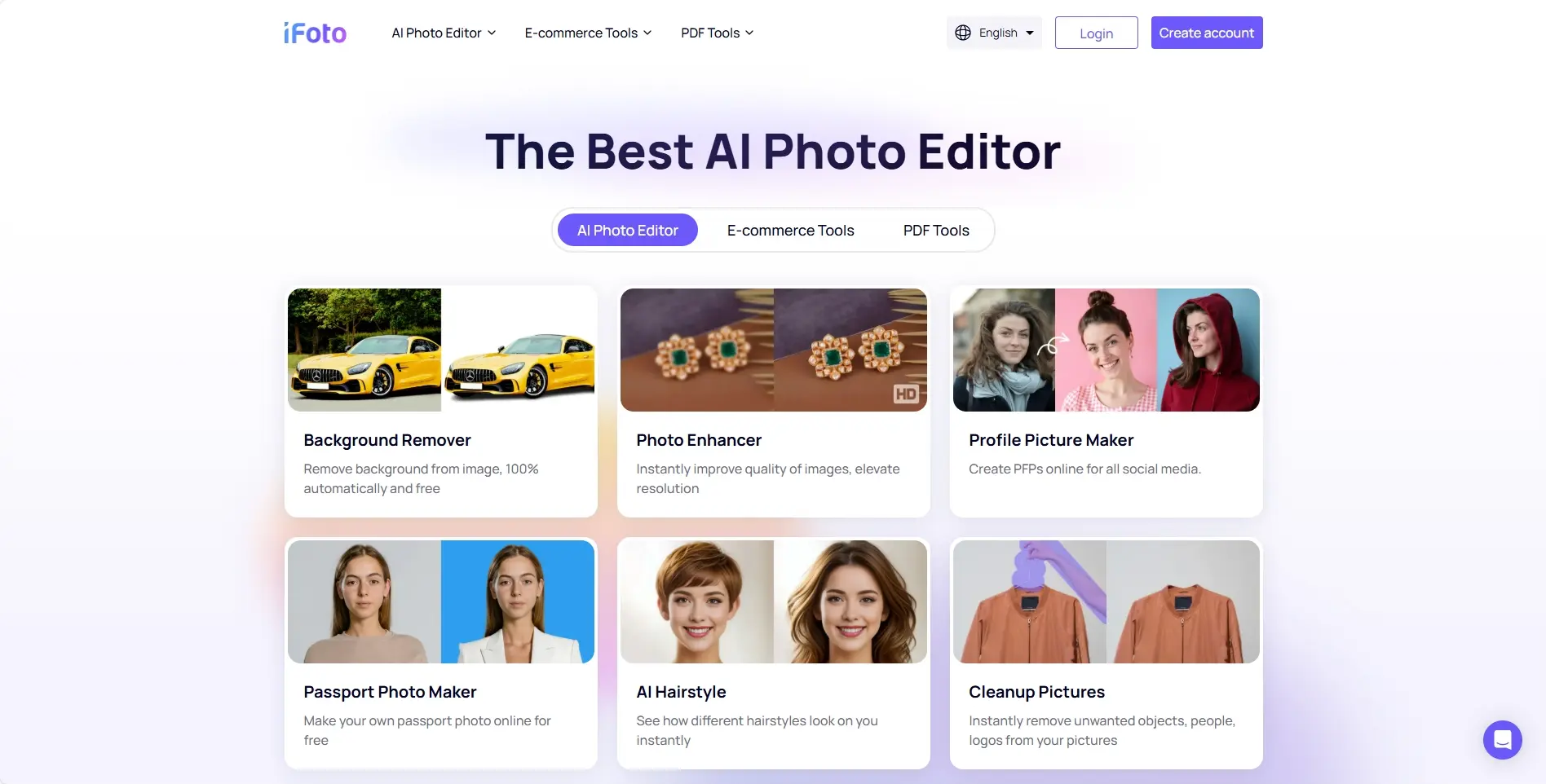Click the Photo Enhancer title

699,440
